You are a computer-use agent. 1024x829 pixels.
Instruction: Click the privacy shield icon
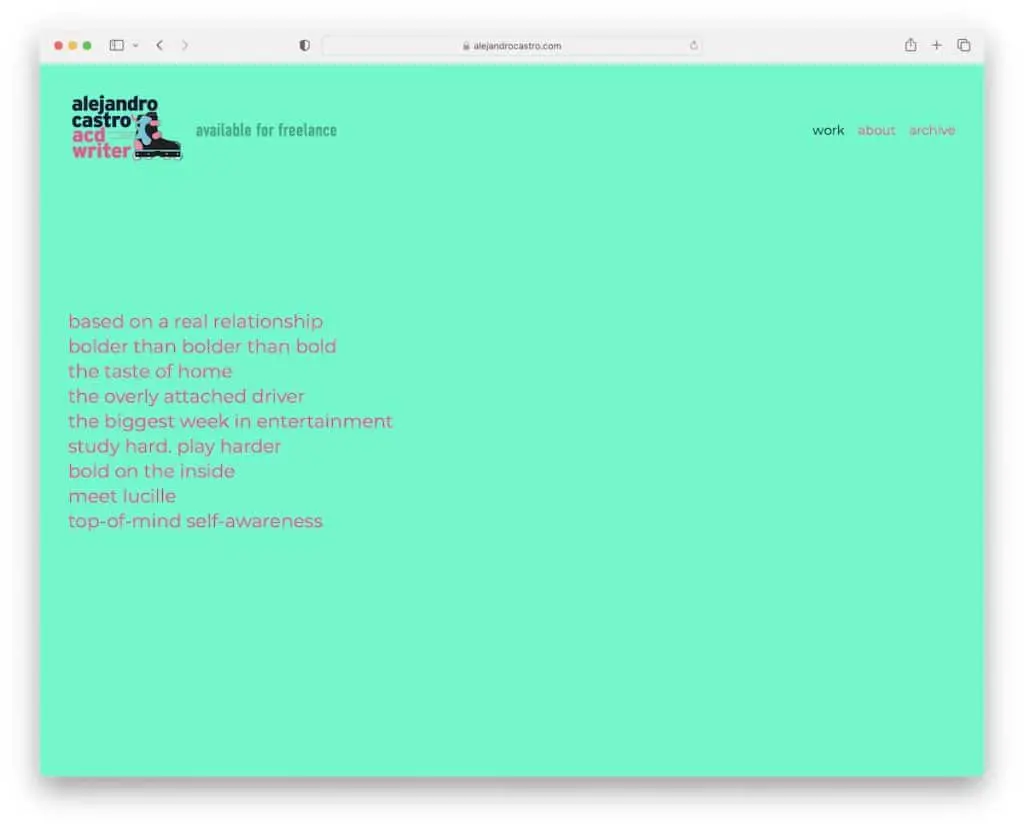click(305, 46)
